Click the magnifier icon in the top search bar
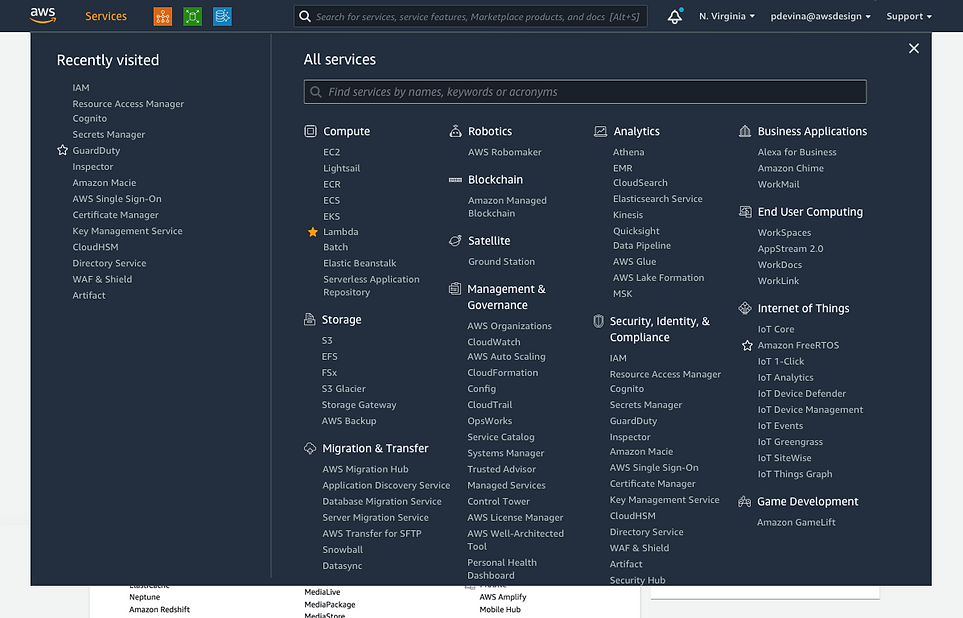 (x=305, y=17)
